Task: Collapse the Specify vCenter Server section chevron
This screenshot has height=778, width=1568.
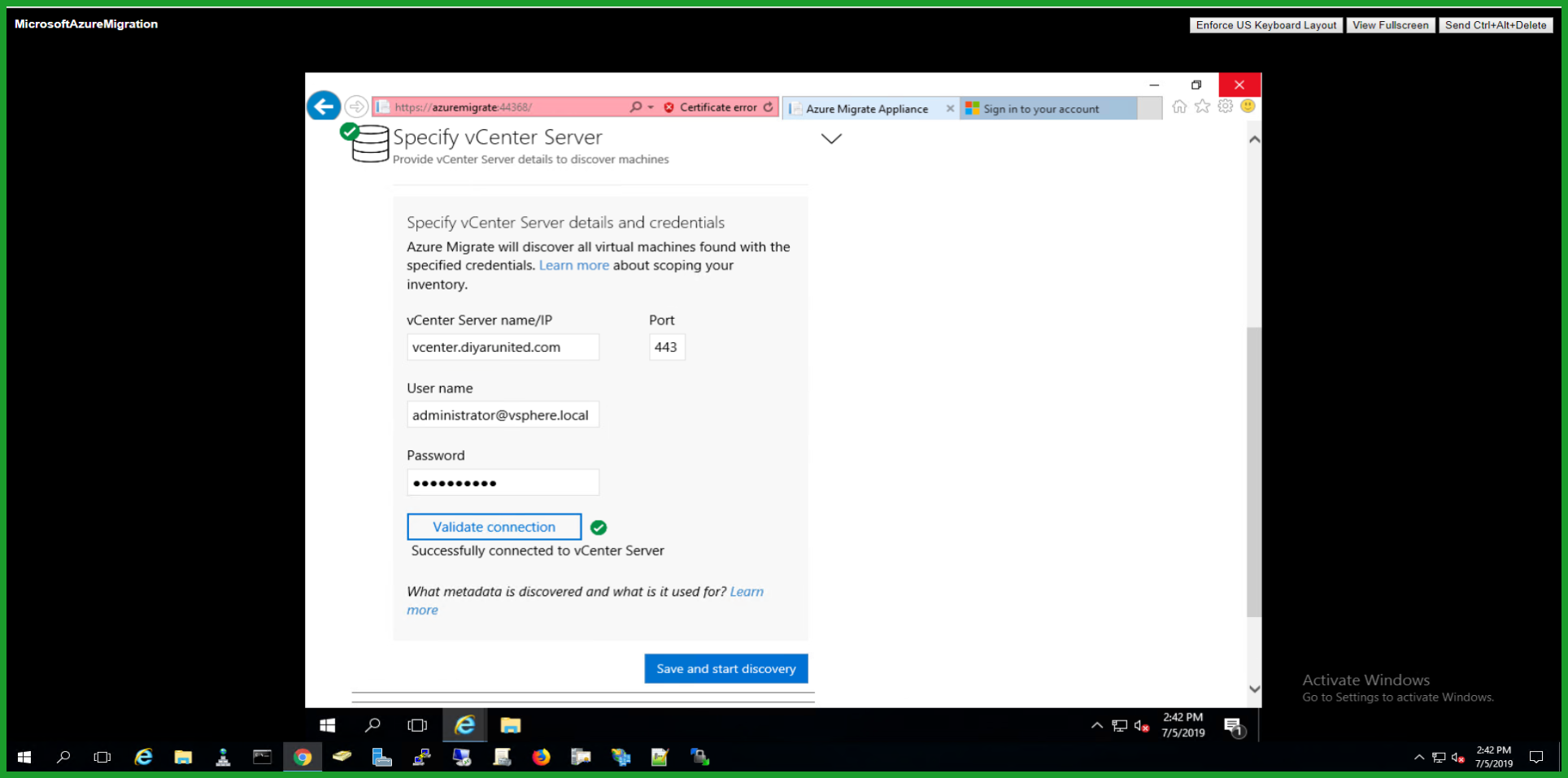Action: click(831, 139)
